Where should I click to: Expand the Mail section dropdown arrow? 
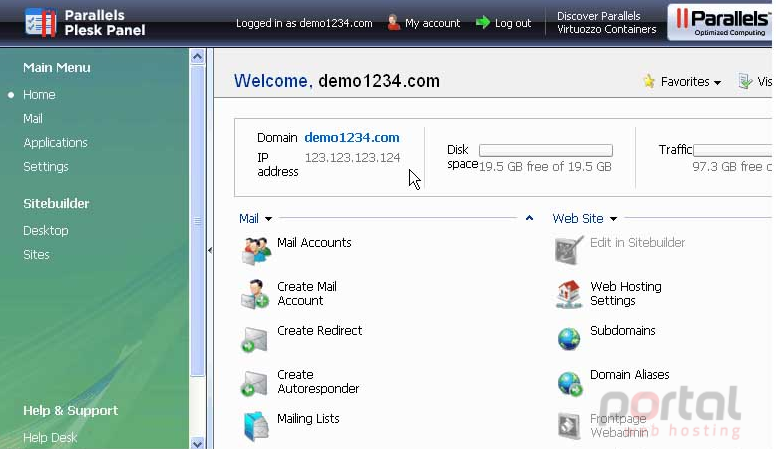point(268,219)
